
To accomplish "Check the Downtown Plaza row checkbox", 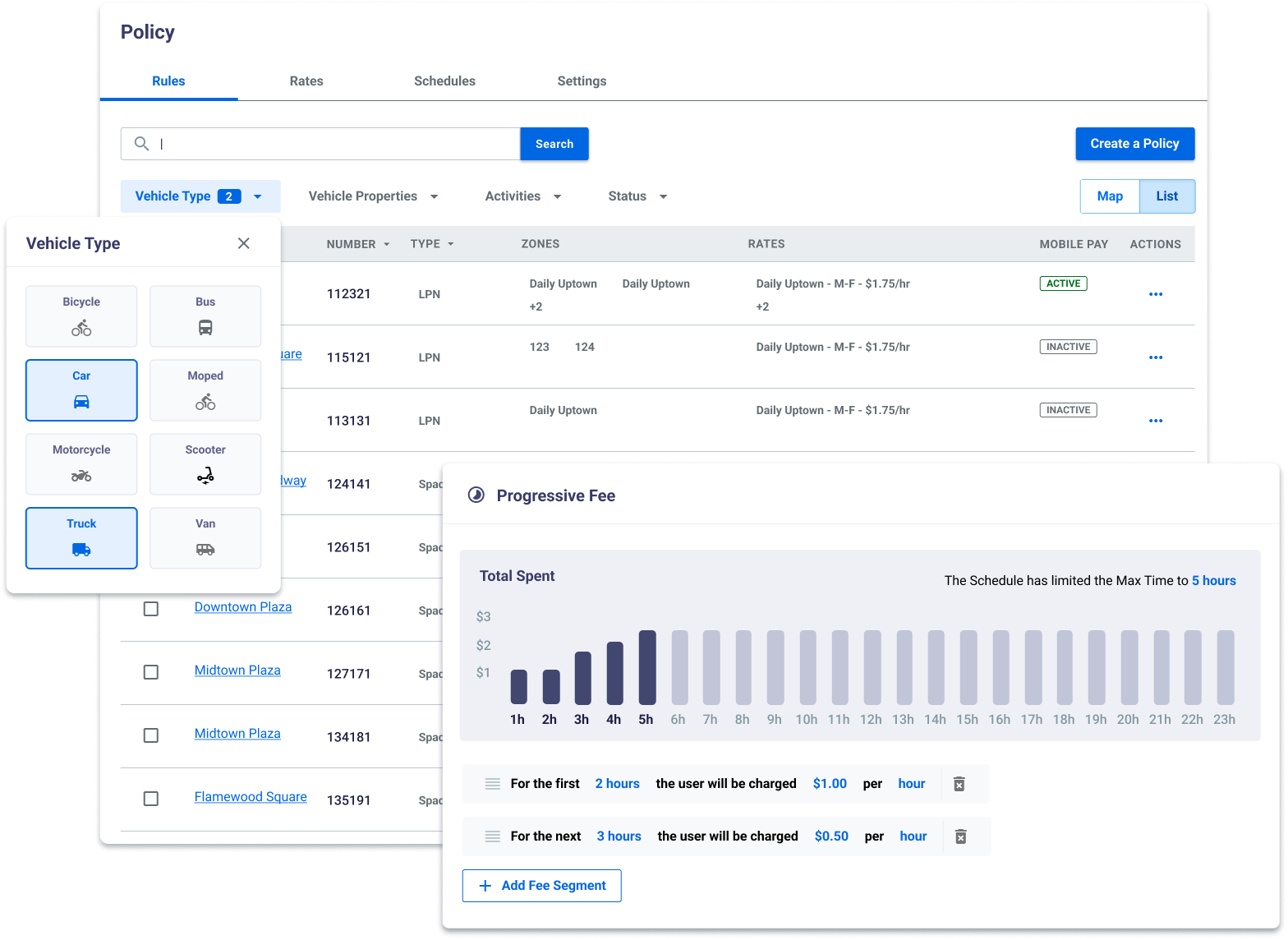I will pyautogui.click(x=151, y=609).
